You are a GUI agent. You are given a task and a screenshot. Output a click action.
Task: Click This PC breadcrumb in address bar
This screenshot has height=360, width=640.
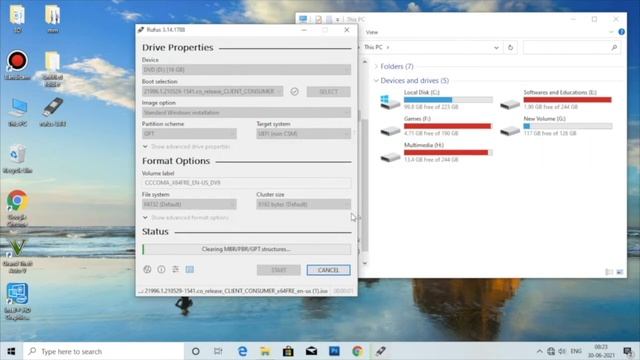[x=373, y=47]
